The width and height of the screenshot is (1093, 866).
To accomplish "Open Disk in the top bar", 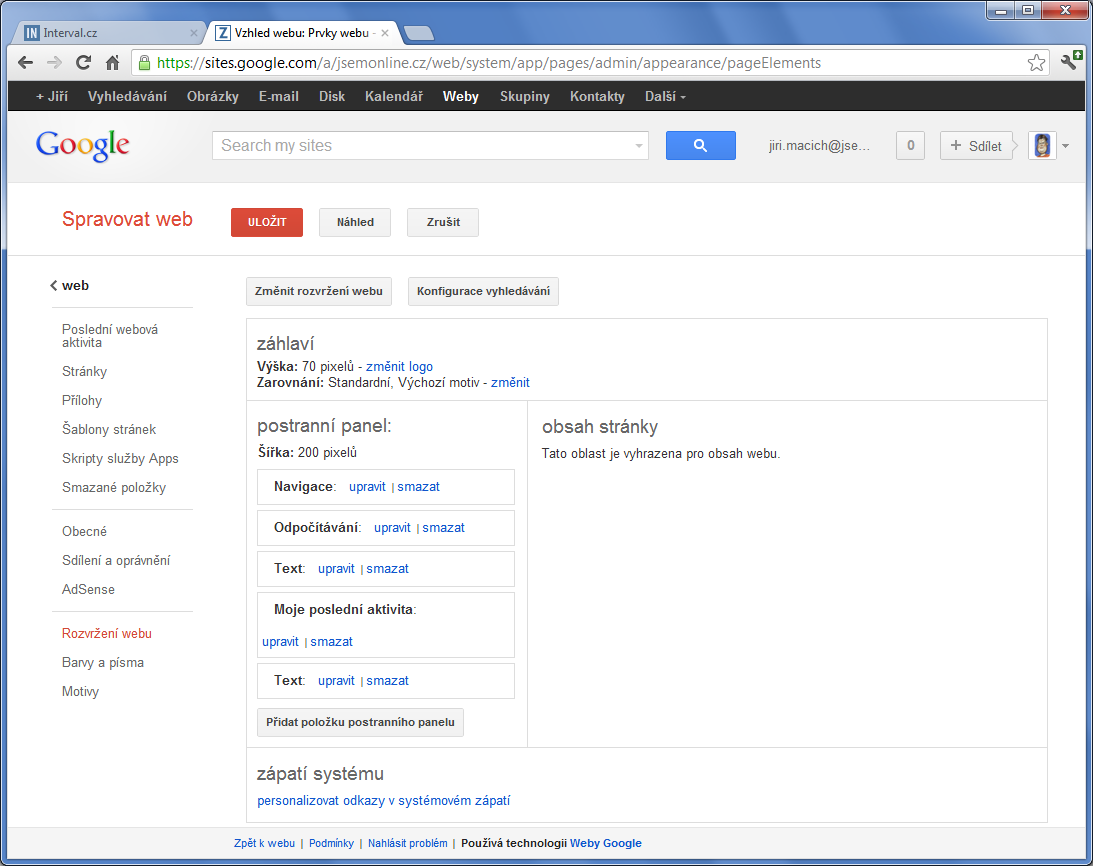I will [332, 97].
